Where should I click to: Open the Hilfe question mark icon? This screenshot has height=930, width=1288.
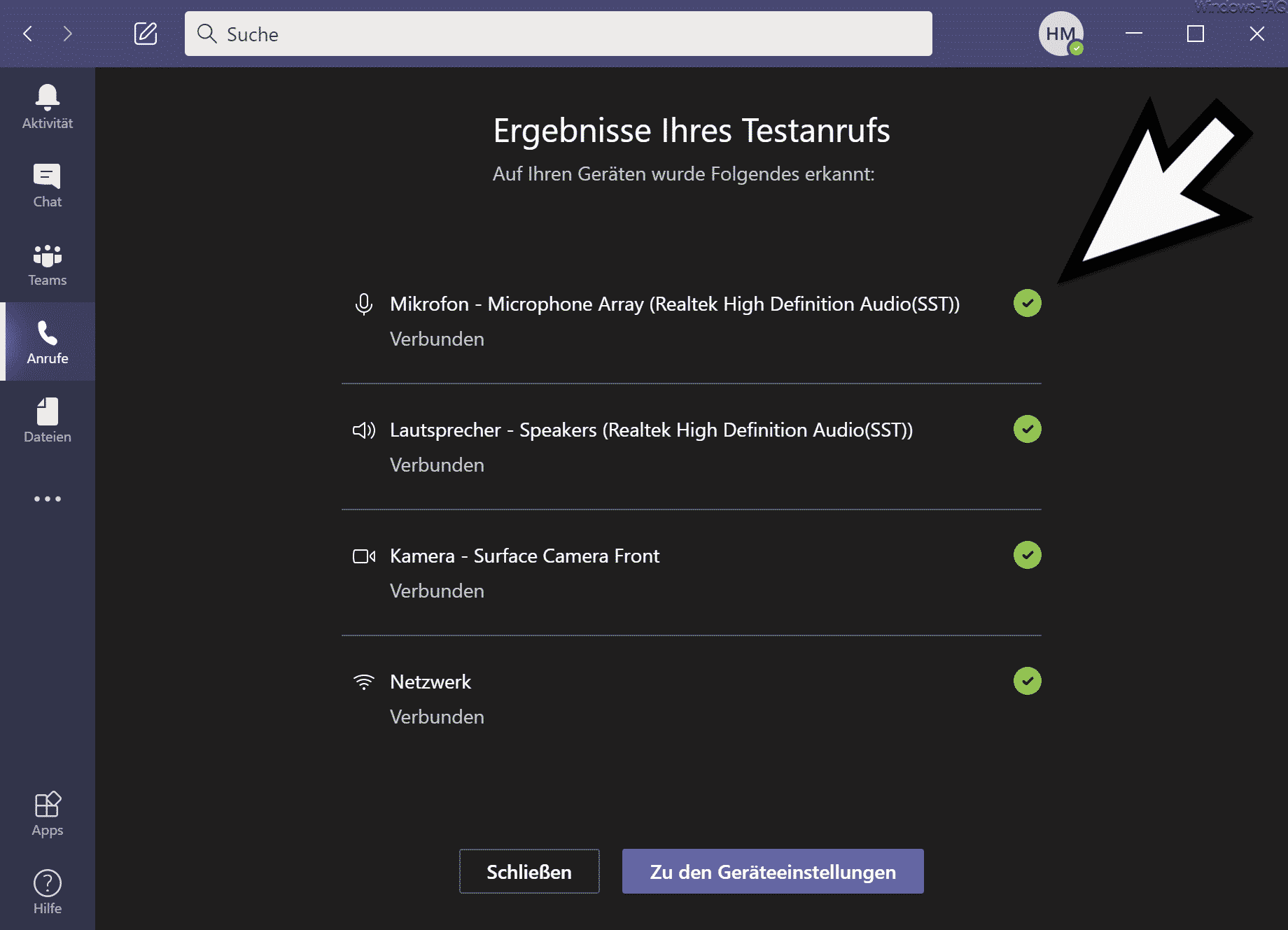[48, 883]
